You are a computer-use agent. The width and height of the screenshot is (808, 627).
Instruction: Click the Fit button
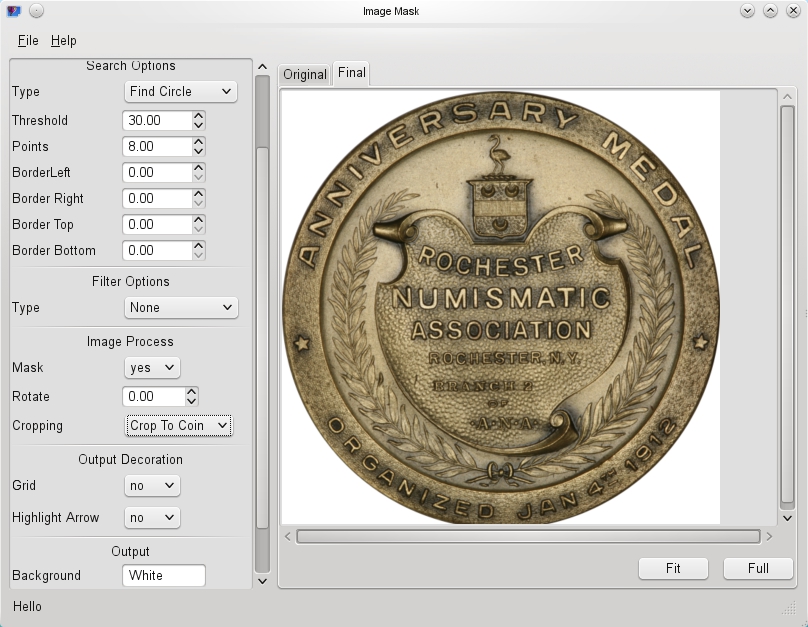pos(673,568)
